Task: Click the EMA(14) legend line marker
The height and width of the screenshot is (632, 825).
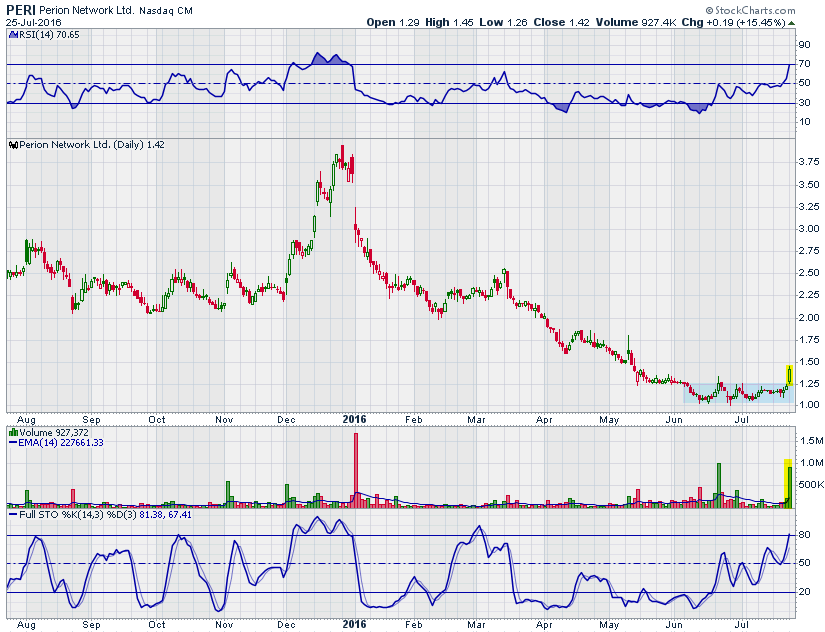Action: (x=12, y=442)
